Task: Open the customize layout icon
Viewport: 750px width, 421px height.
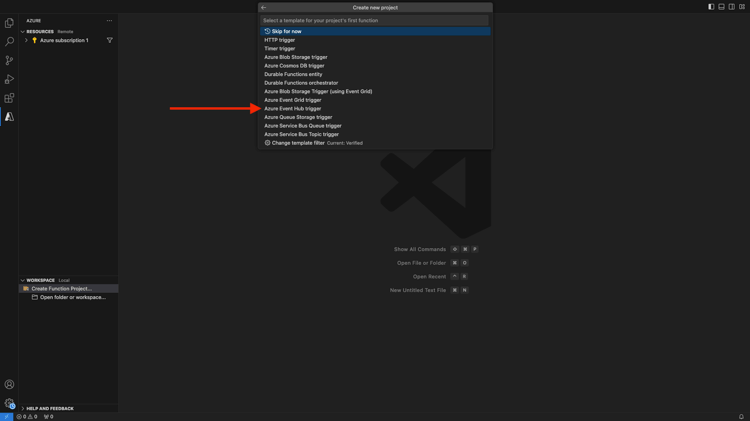Action: click(742, 7)
